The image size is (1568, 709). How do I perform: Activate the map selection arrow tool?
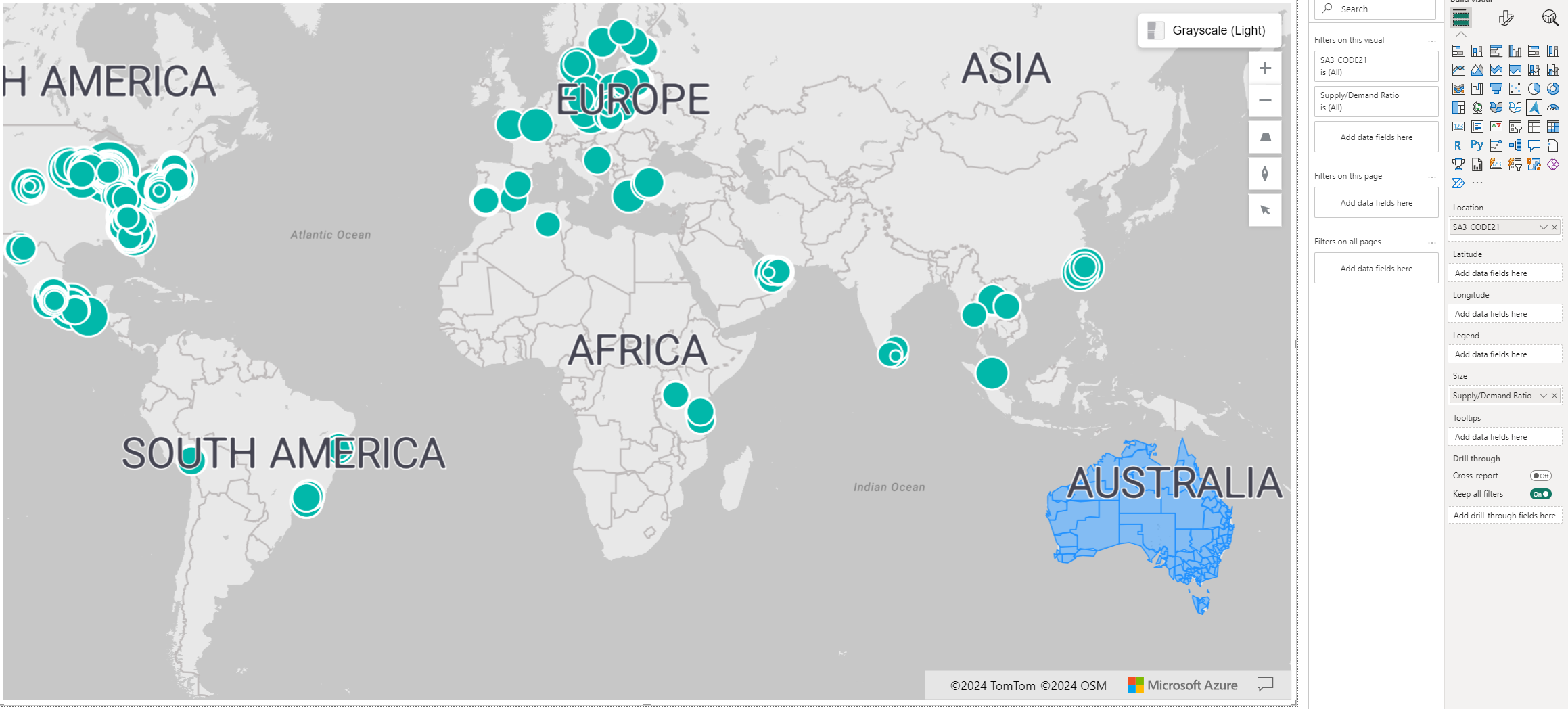[x=1265, y=210]
